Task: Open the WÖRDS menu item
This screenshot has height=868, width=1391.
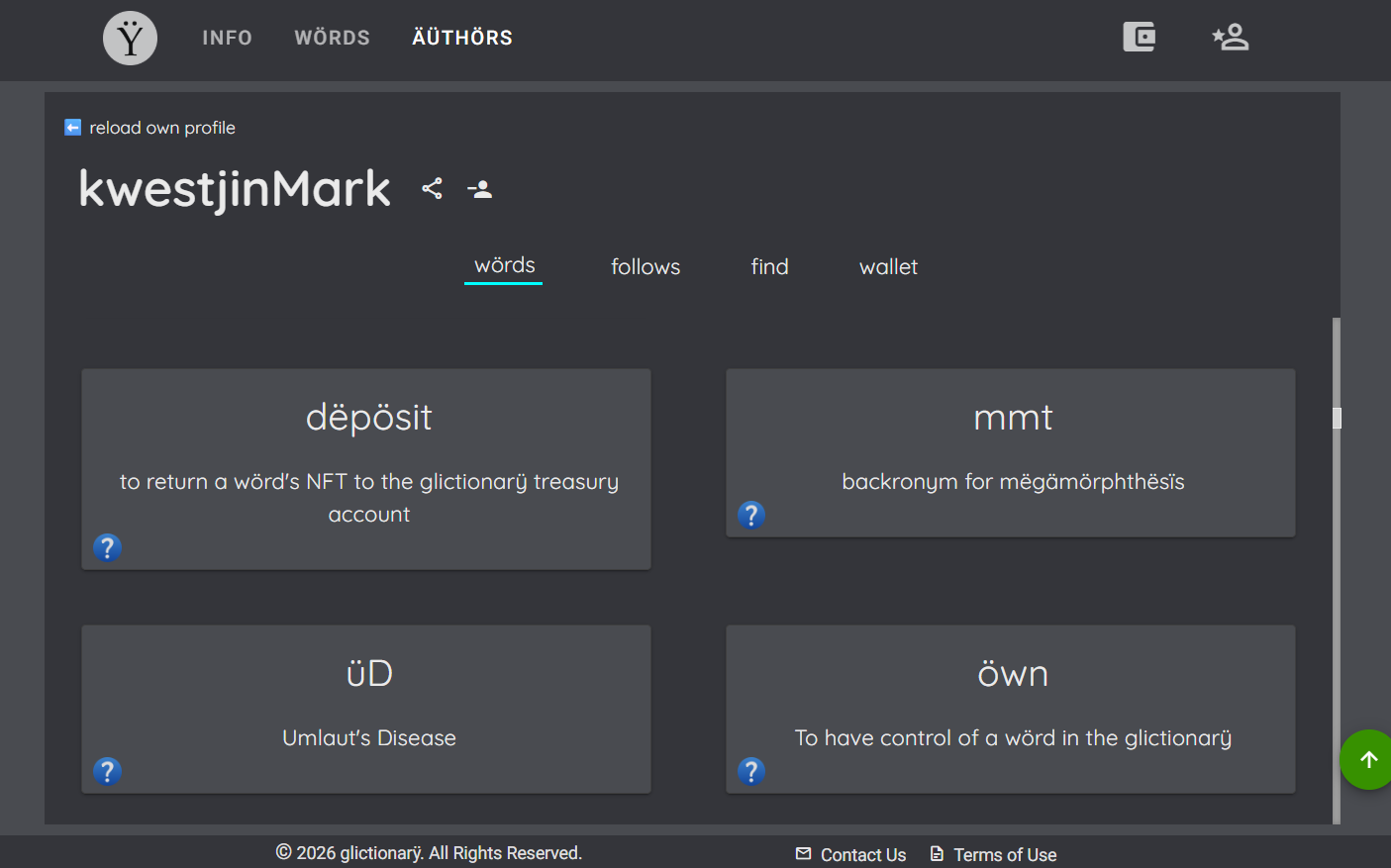Action: point(332,38)
